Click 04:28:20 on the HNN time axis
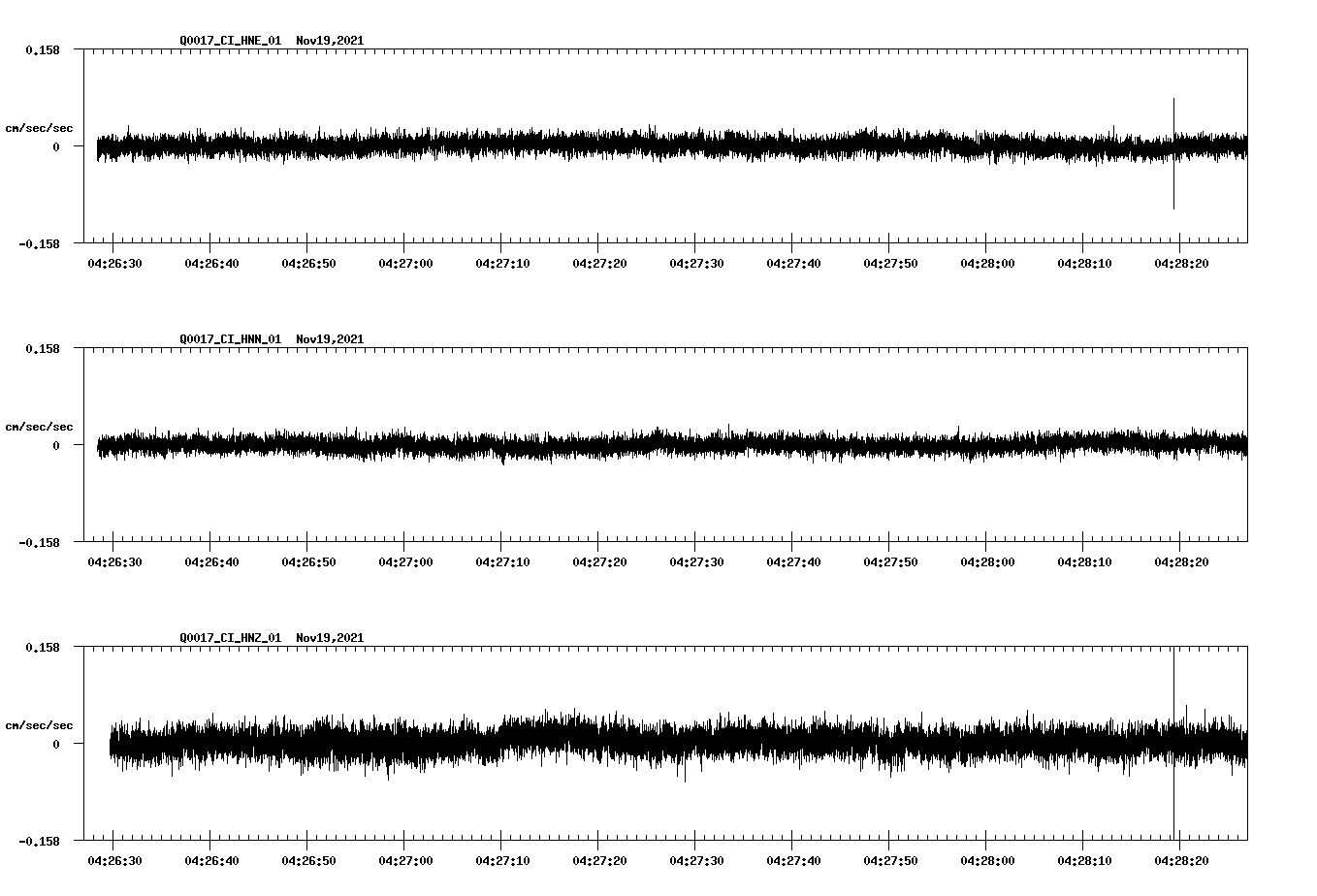 (1181, 561)
